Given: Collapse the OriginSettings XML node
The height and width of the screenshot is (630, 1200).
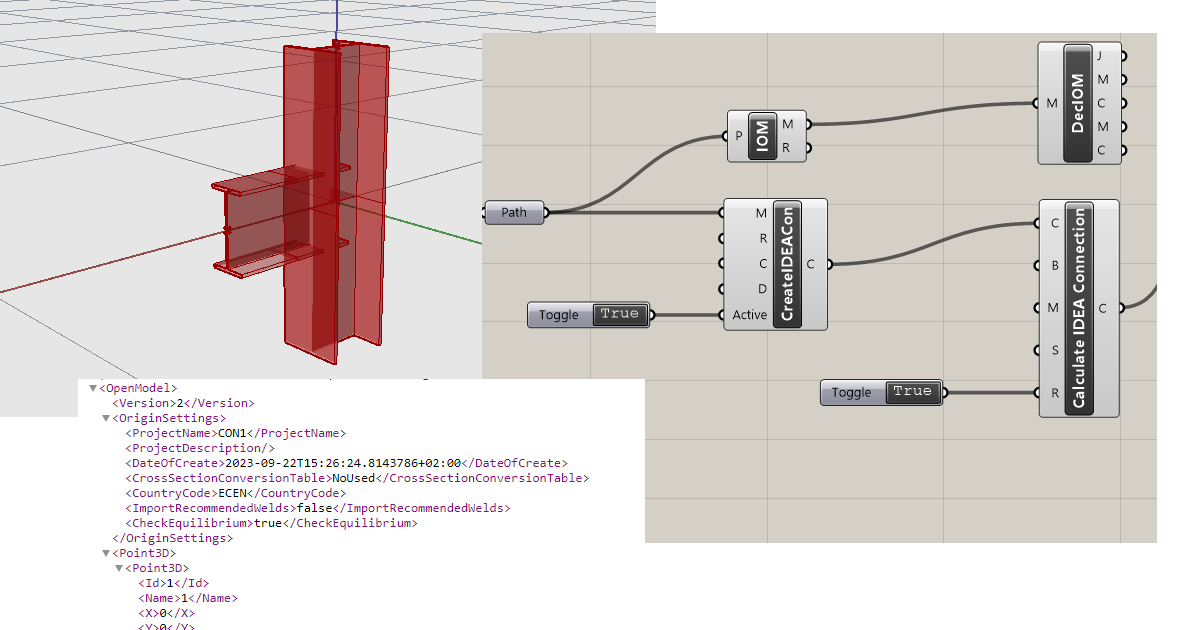Looking at the screenshot, I should [x=104, y=417].
